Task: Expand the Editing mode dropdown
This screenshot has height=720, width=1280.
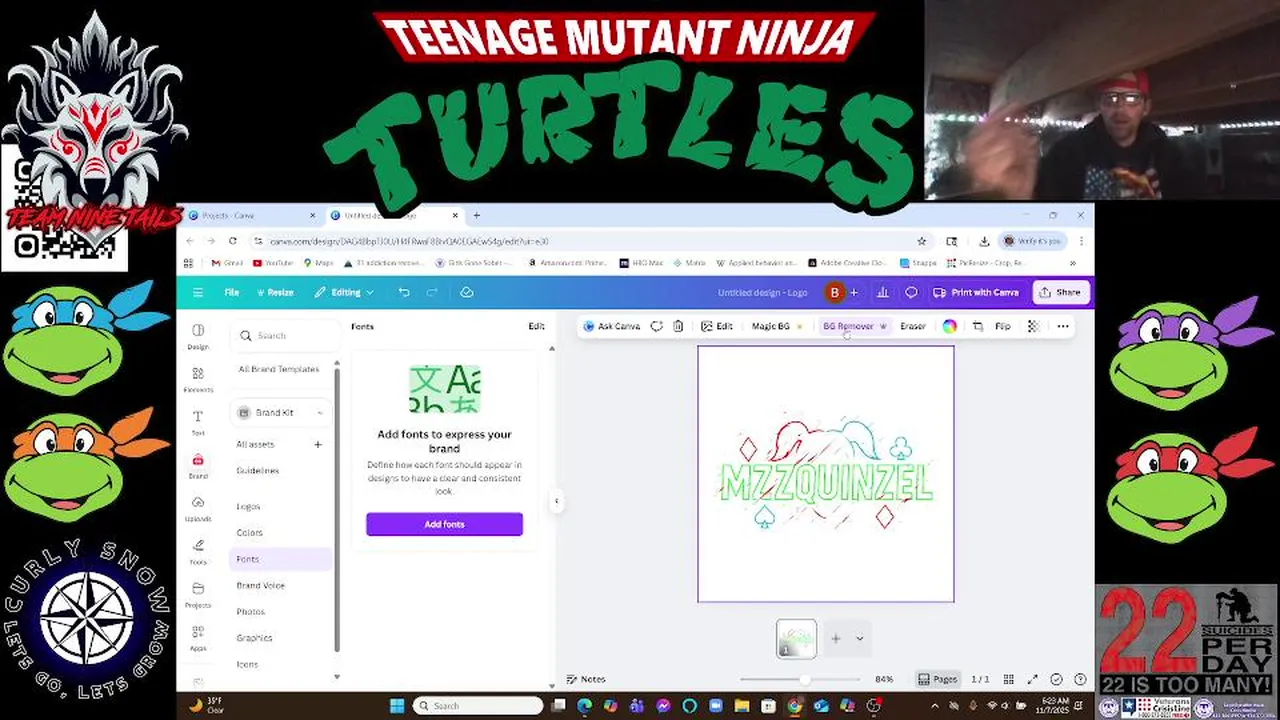Action: (344, 292)
